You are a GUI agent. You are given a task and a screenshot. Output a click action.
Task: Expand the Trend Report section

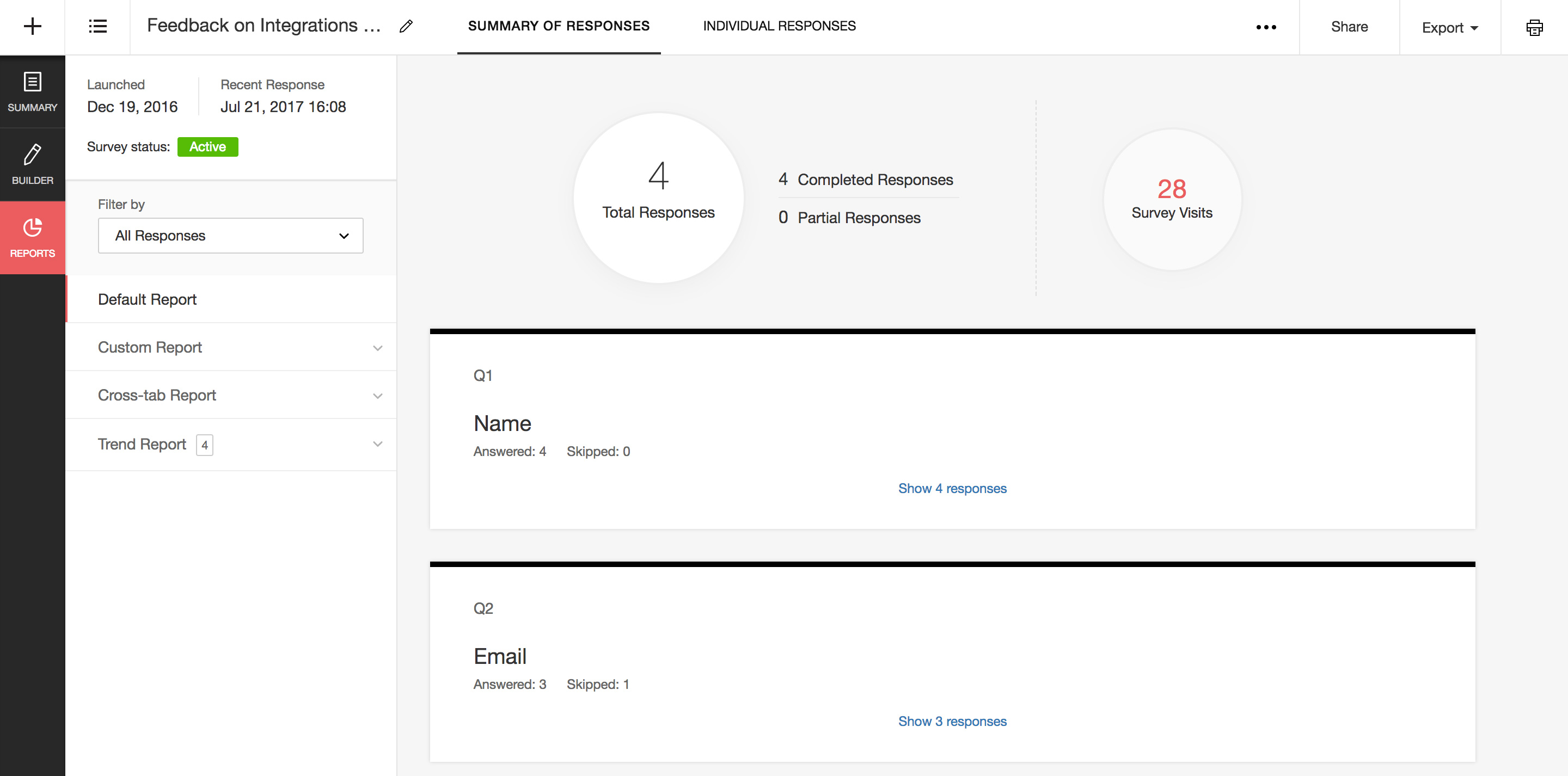(x=377, y=444)
